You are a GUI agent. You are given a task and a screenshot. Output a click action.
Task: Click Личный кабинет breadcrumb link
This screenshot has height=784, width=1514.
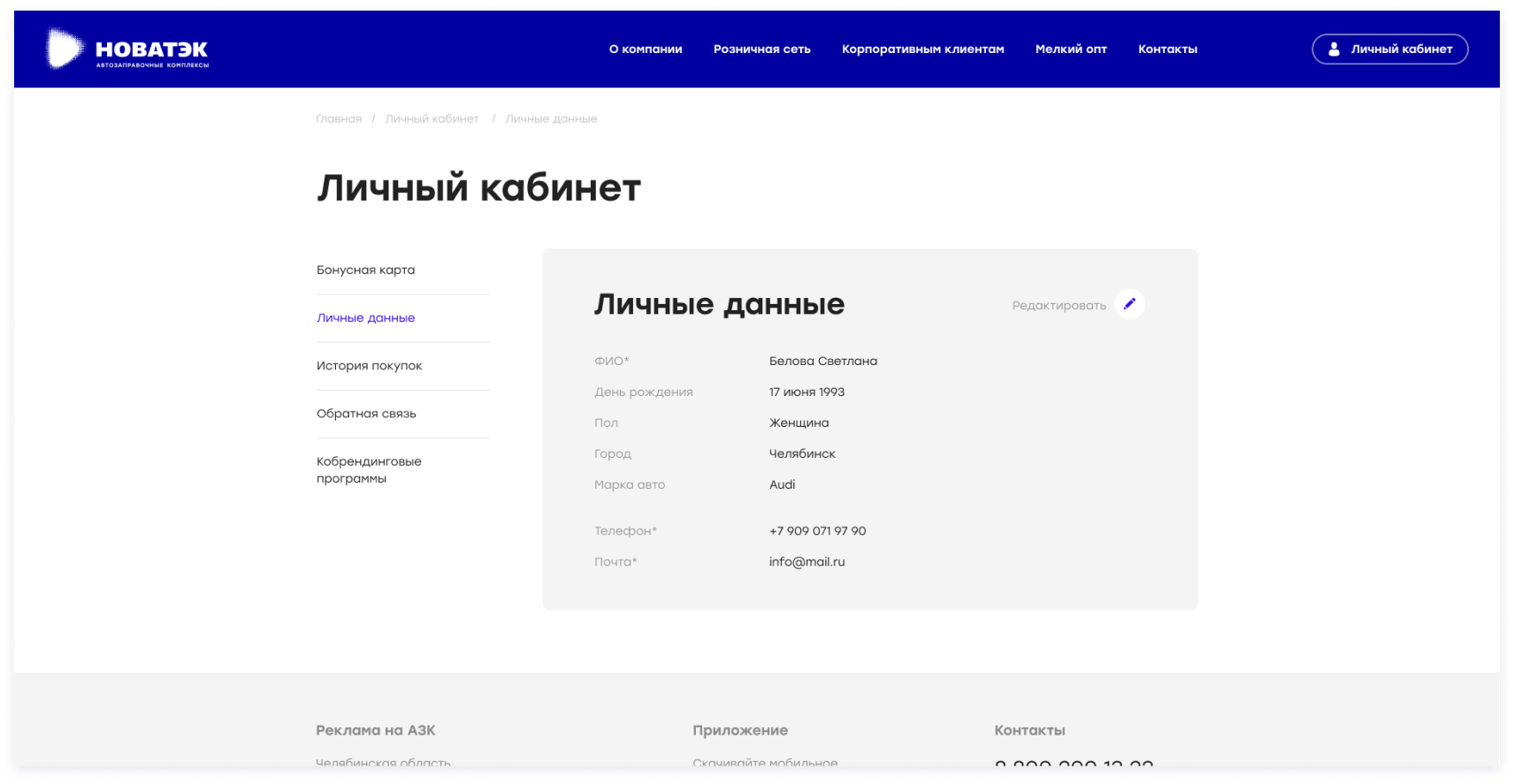(x=432, y=119)
